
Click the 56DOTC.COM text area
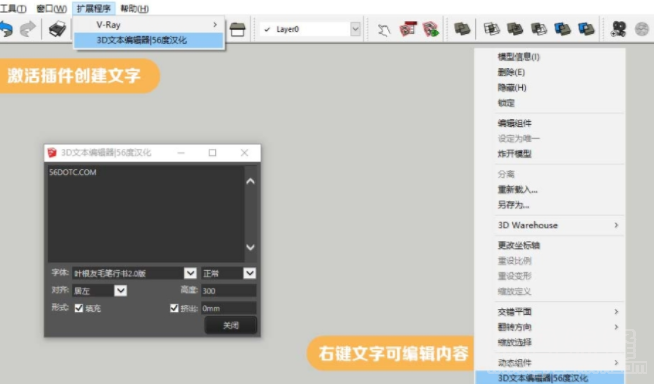(146, 214)
